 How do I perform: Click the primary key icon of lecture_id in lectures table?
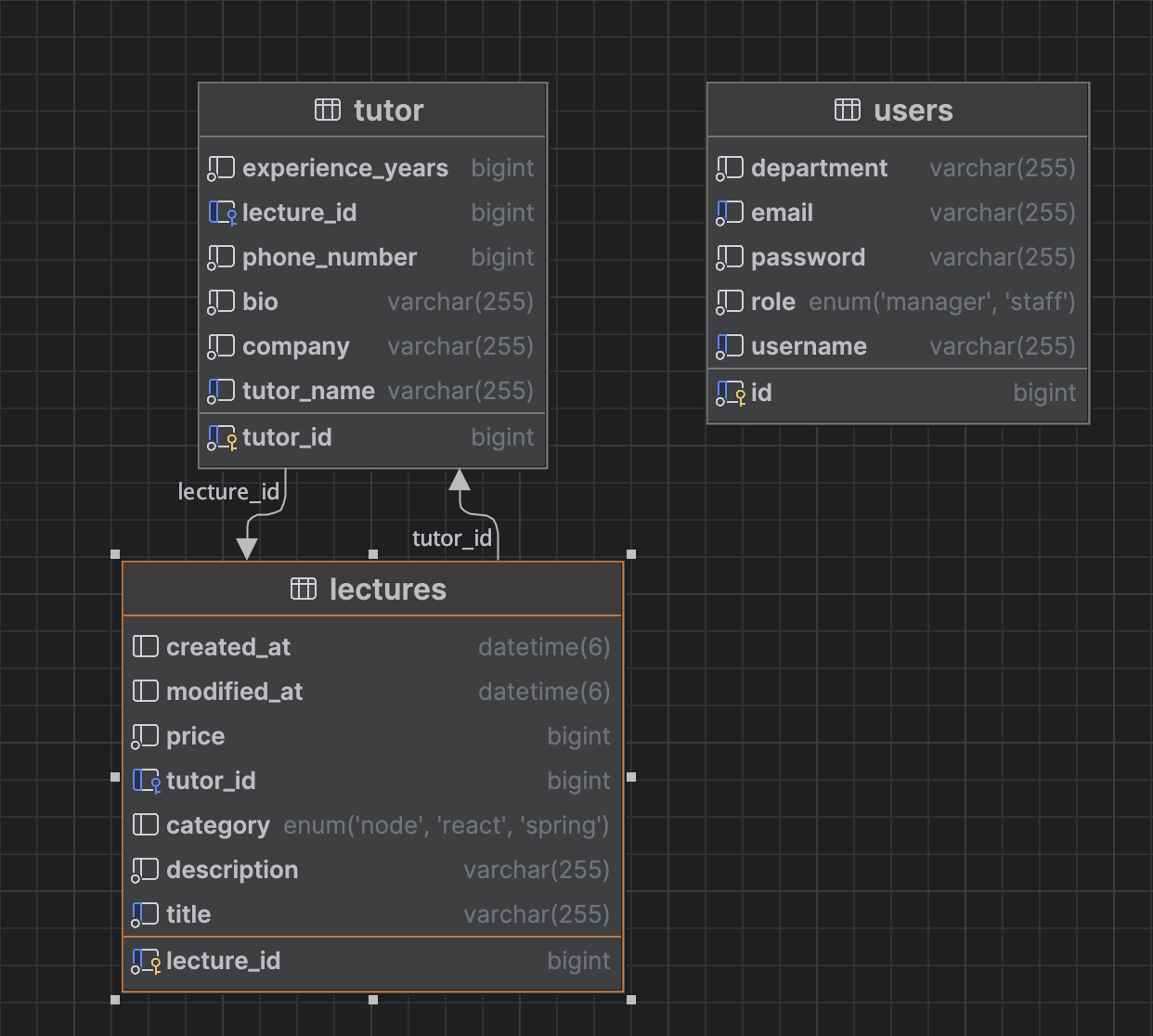pos(146,961)
